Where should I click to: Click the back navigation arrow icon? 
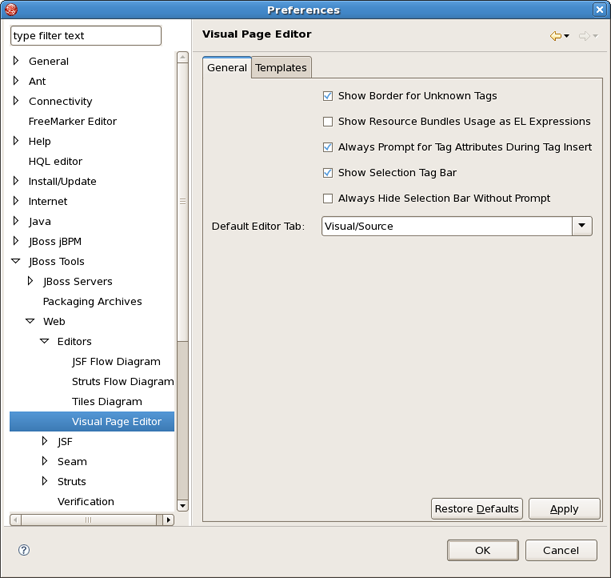555,36
